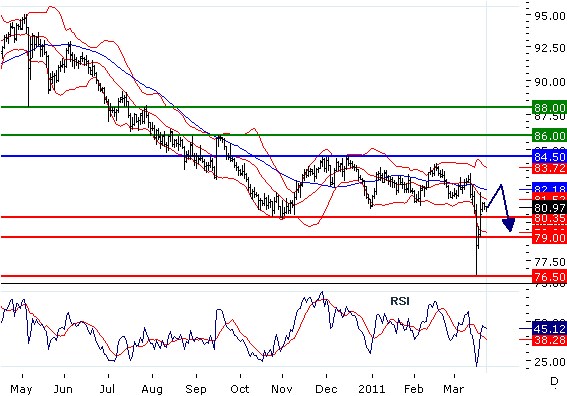Click the Dec label on time axis
The width and height of the screenshot is (567, 396).
[x=326, y=389]
